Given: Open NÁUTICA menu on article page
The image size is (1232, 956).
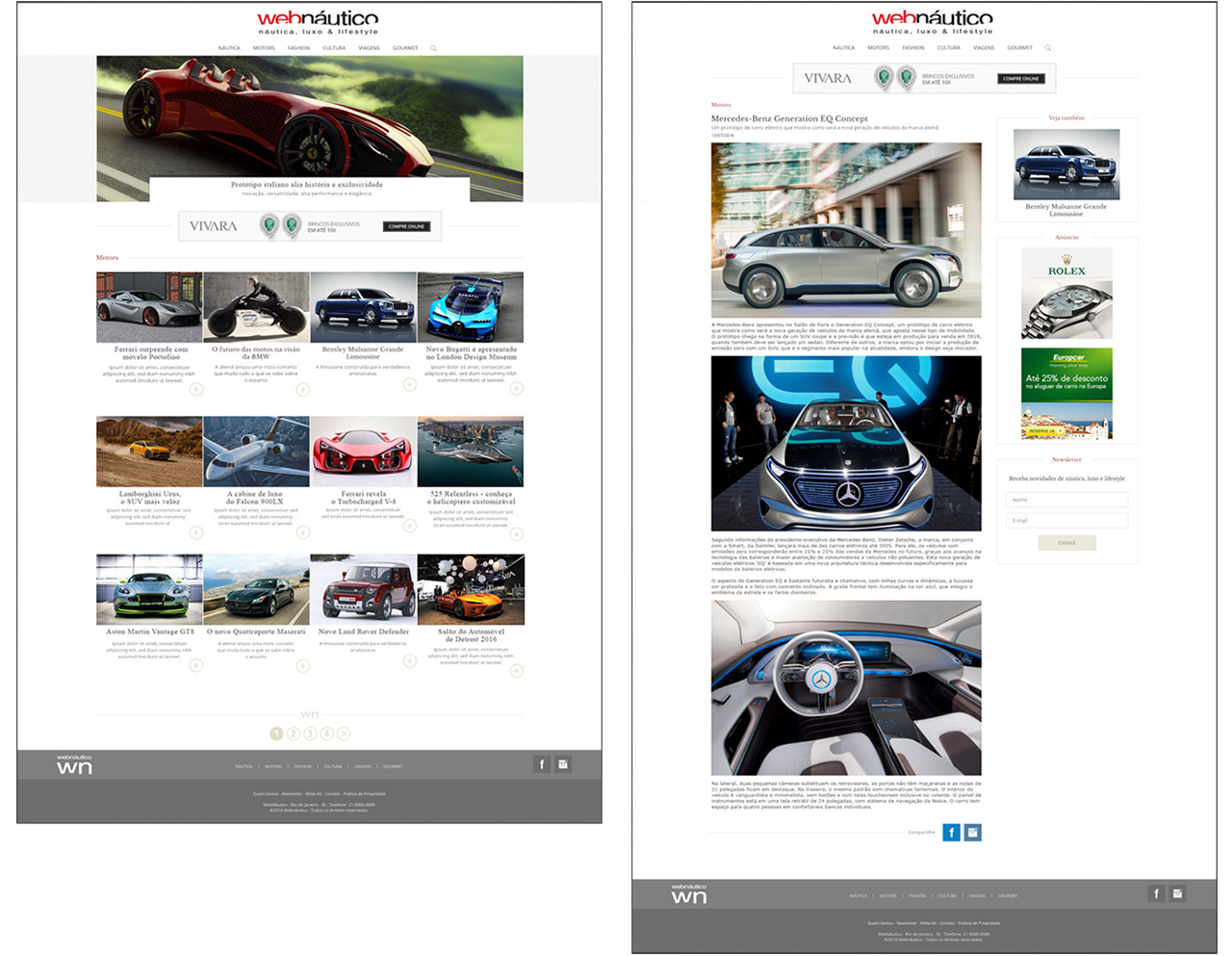Looking at the screenshot, I should [844, 48].
